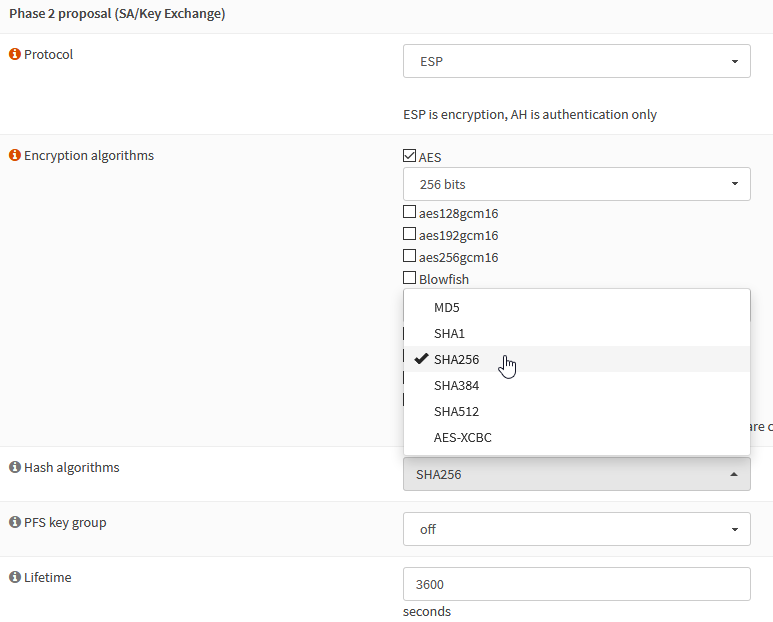The width and height of the screenshot is (773, 622).
Task: Enable the aes128gcm16 checkbox
Action: 409,212
